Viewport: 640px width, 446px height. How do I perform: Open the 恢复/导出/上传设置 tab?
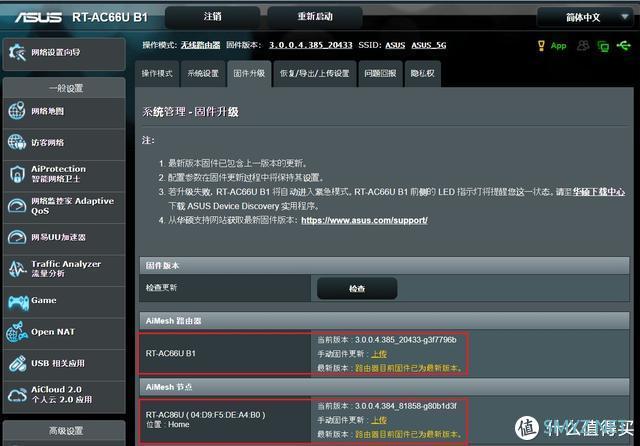314,73
